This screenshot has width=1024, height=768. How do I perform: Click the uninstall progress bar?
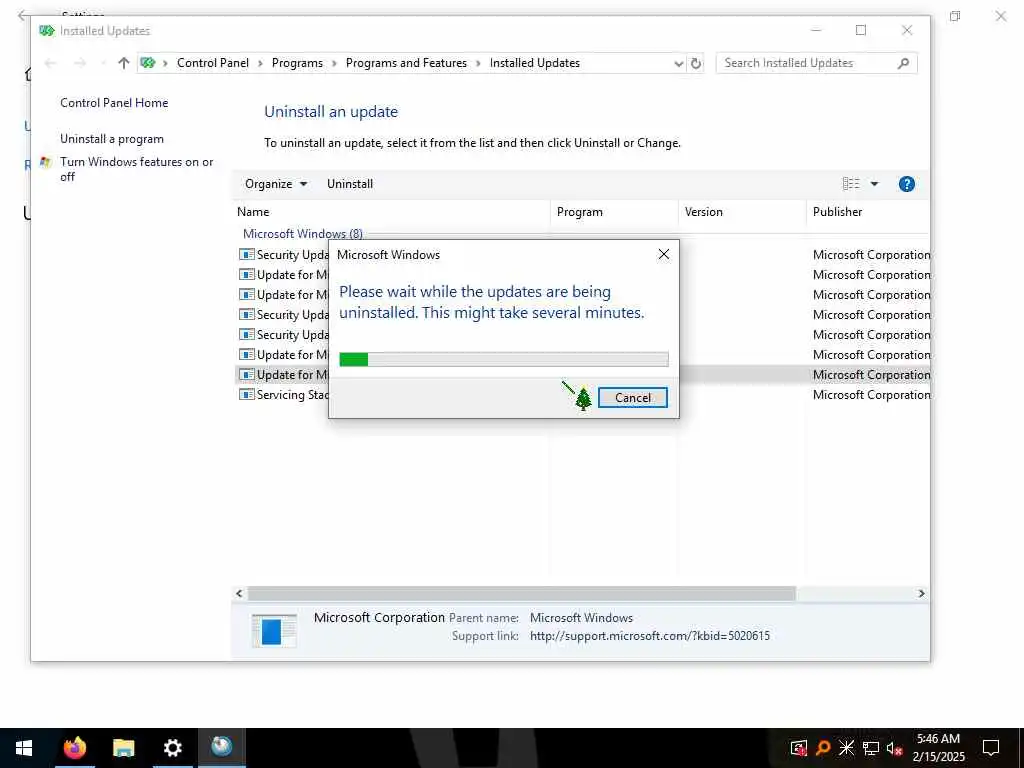(504, 359)
